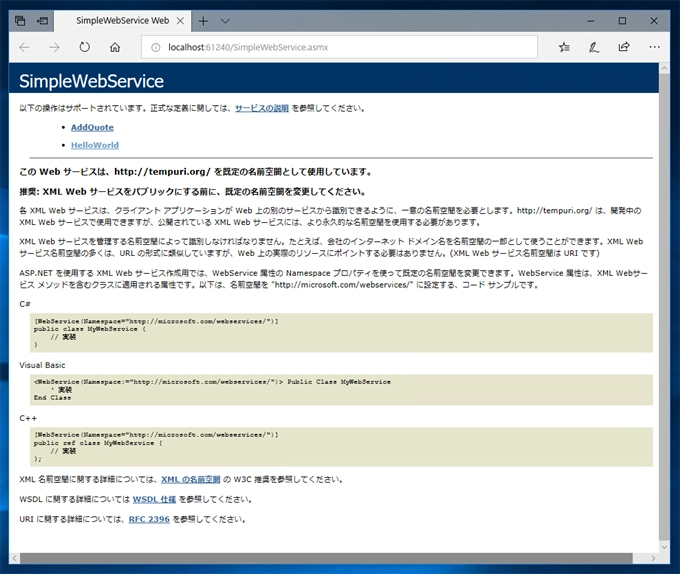Screen dimensions: 680x574
Task: Click the vertical scrollbar up arrow
Action: click(664, 68)
